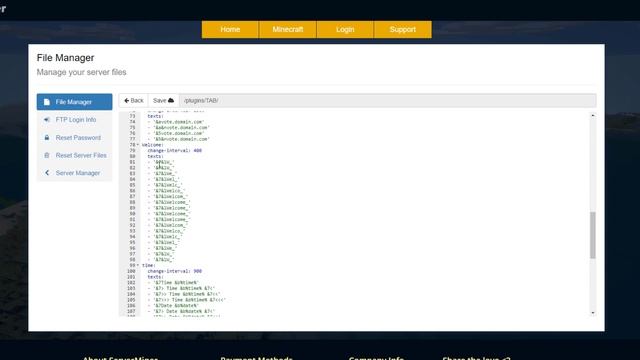Place cursor on 'change-interval: 900' on line 100

175,271
